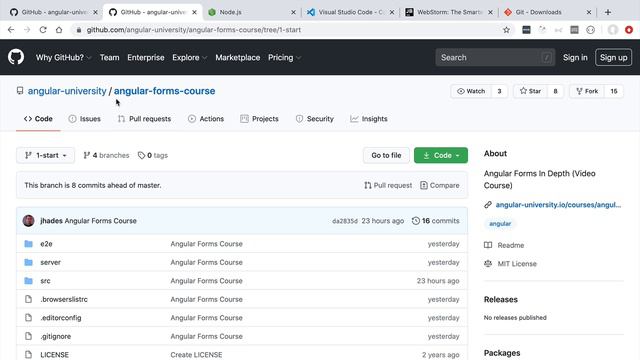Close the Node.js tab
The height and width of the screenshot is (360, 640).
(293, 12)
